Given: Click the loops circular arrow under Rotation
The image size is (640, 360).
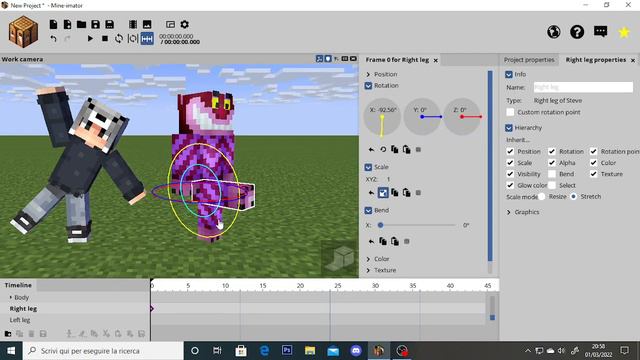Looking at the screenshot, I should coord(383,150).
